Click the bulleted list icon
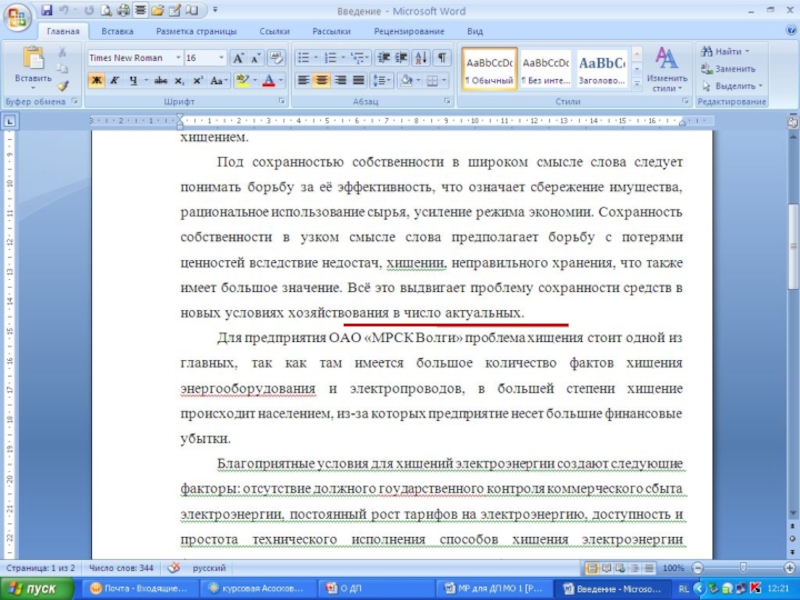The height and width of the screenshot is (600, 800). tap(304, 58)
